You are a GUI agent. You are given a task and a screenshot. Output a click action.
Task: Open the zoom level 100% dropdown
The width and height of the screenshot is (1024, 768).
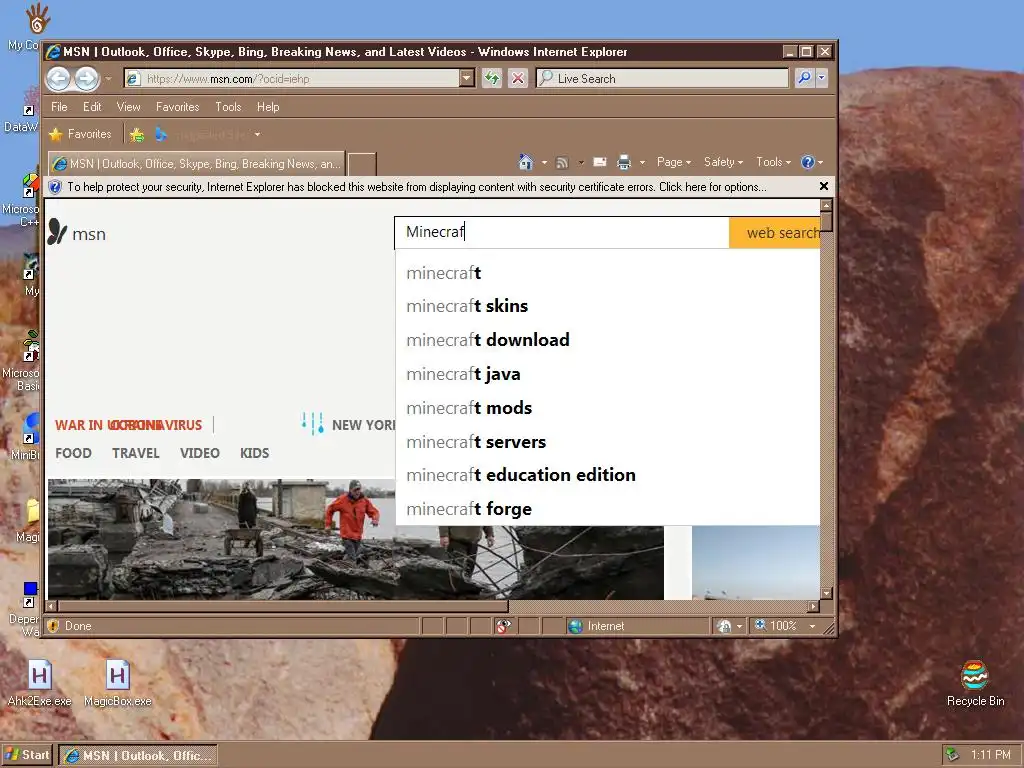[812, 626]
